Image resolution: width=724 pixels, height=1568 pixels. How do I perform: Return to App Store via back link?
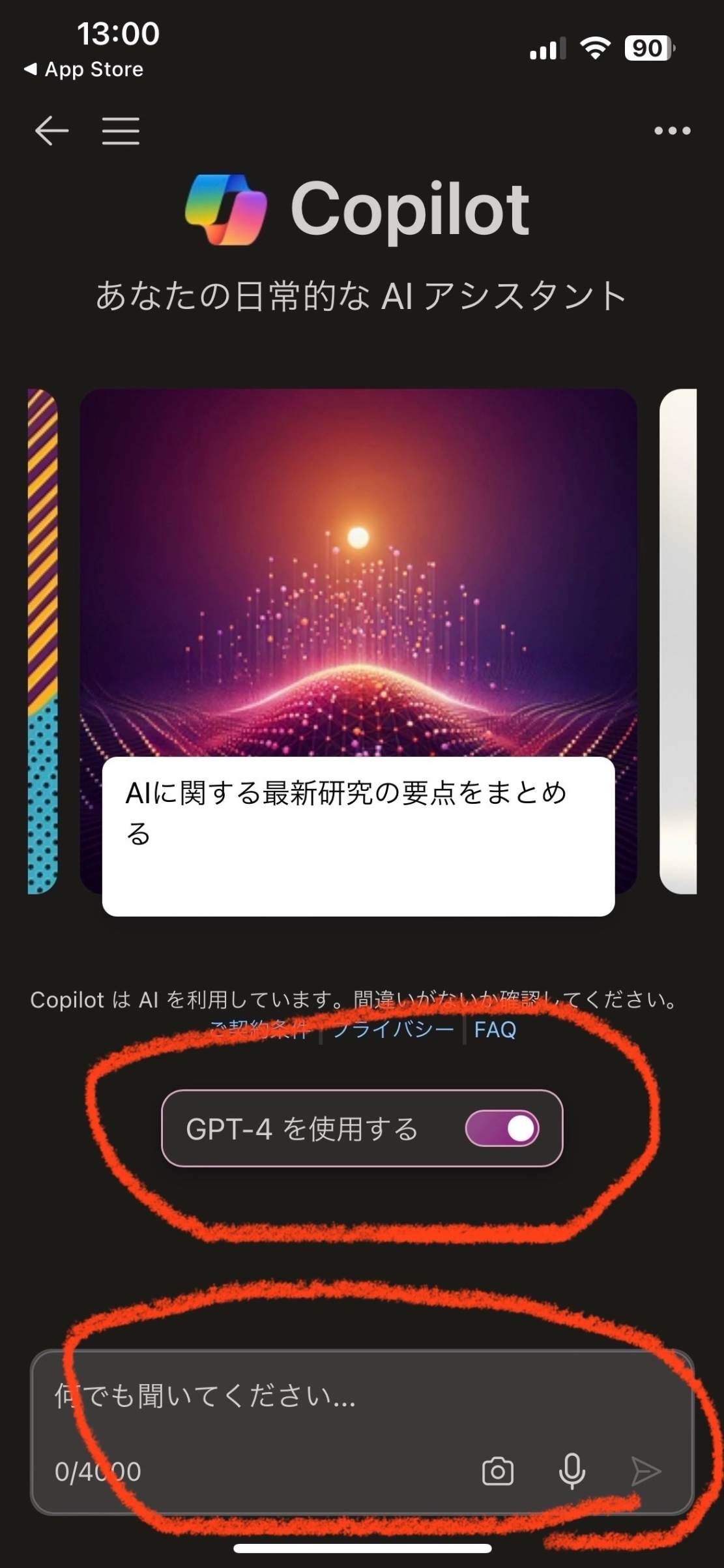click(x=83, y=69)
